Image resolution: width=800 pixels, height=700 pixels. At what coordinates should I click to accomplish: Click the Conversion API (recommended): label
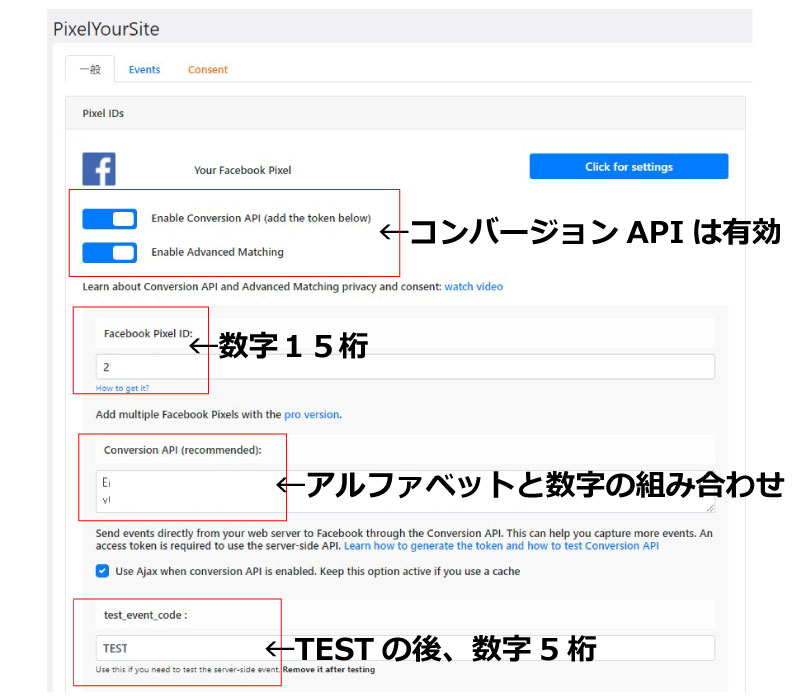[x=183, y=450]
